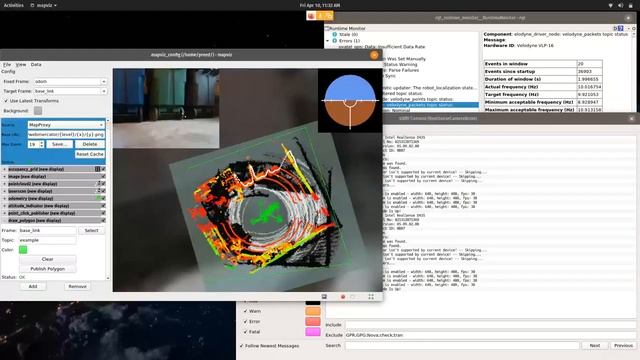The image size is (640, 360).
Task: Collapse the Errors (1) tree node
Action: click(x=328, y=41)
